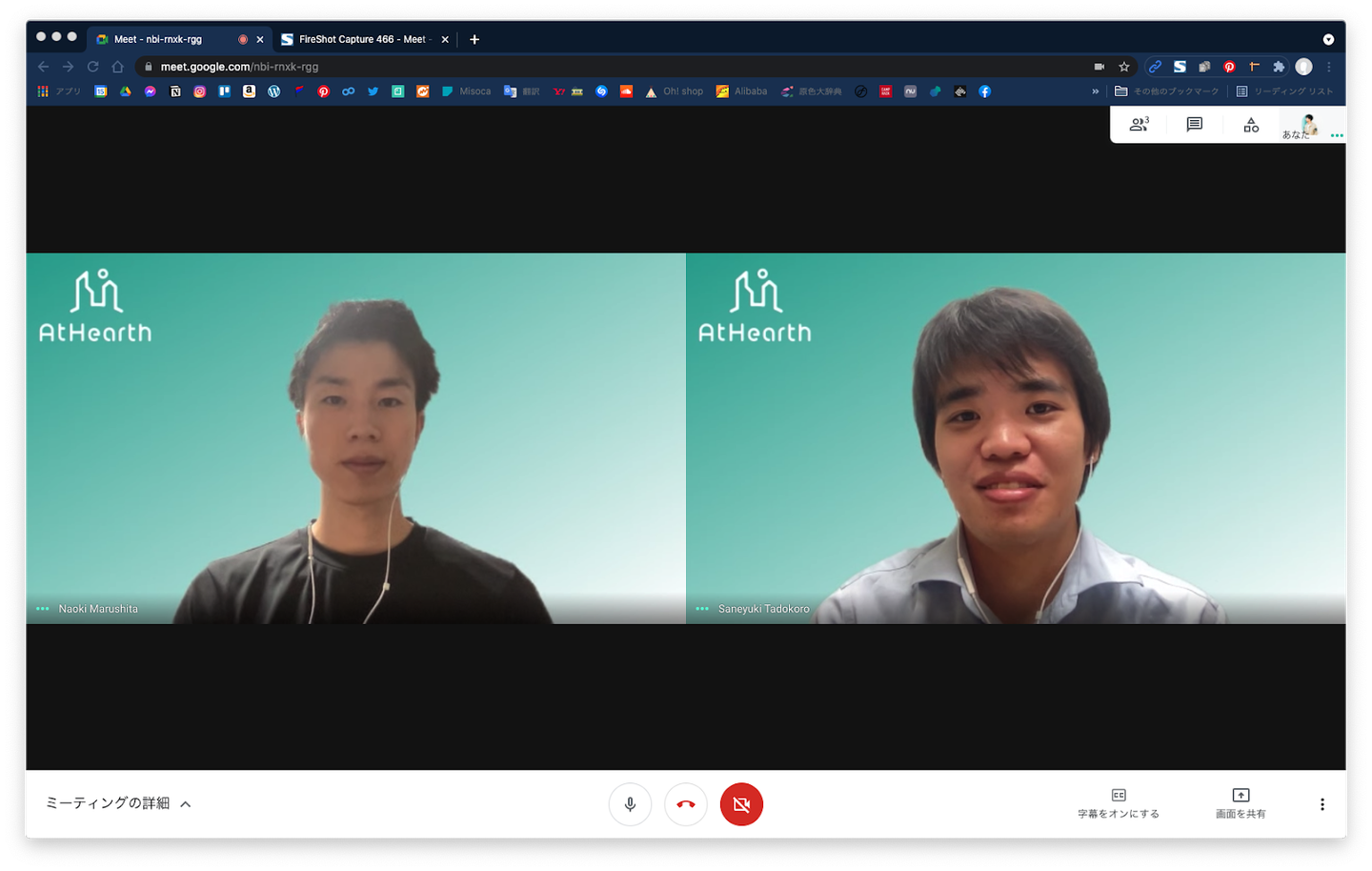Open the Misoca bookmark
This screenshot has width=1372, height=871.
(467, 91)
